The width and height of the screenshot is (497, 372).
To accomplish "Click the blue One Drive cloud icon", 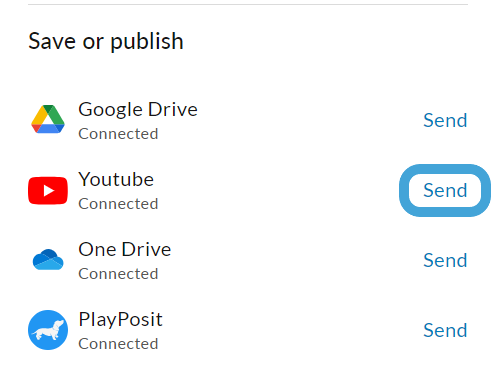I will click(x=48, y=259).
